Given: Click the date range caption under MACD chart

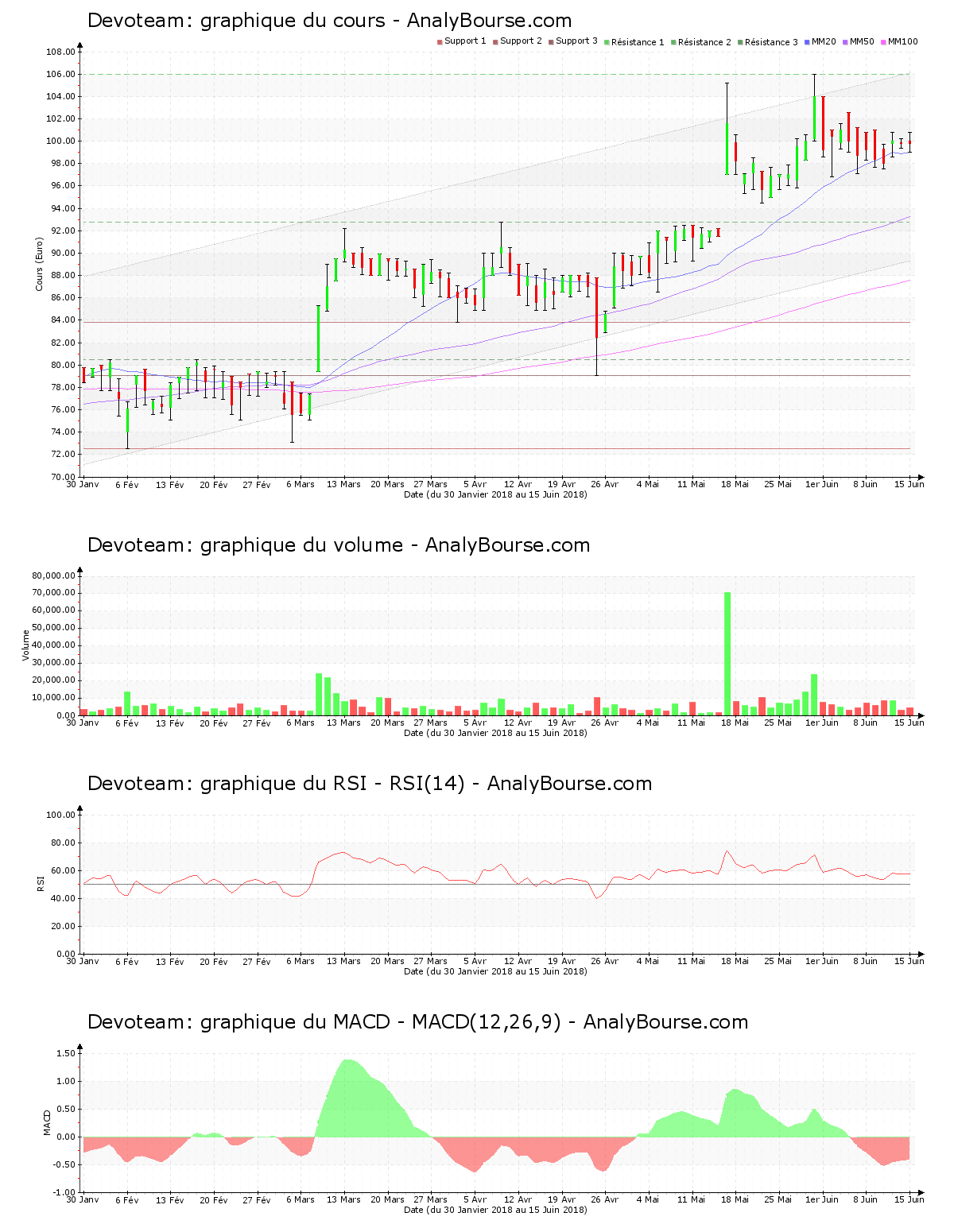Looking at the screenshot, I should 495,1210.
